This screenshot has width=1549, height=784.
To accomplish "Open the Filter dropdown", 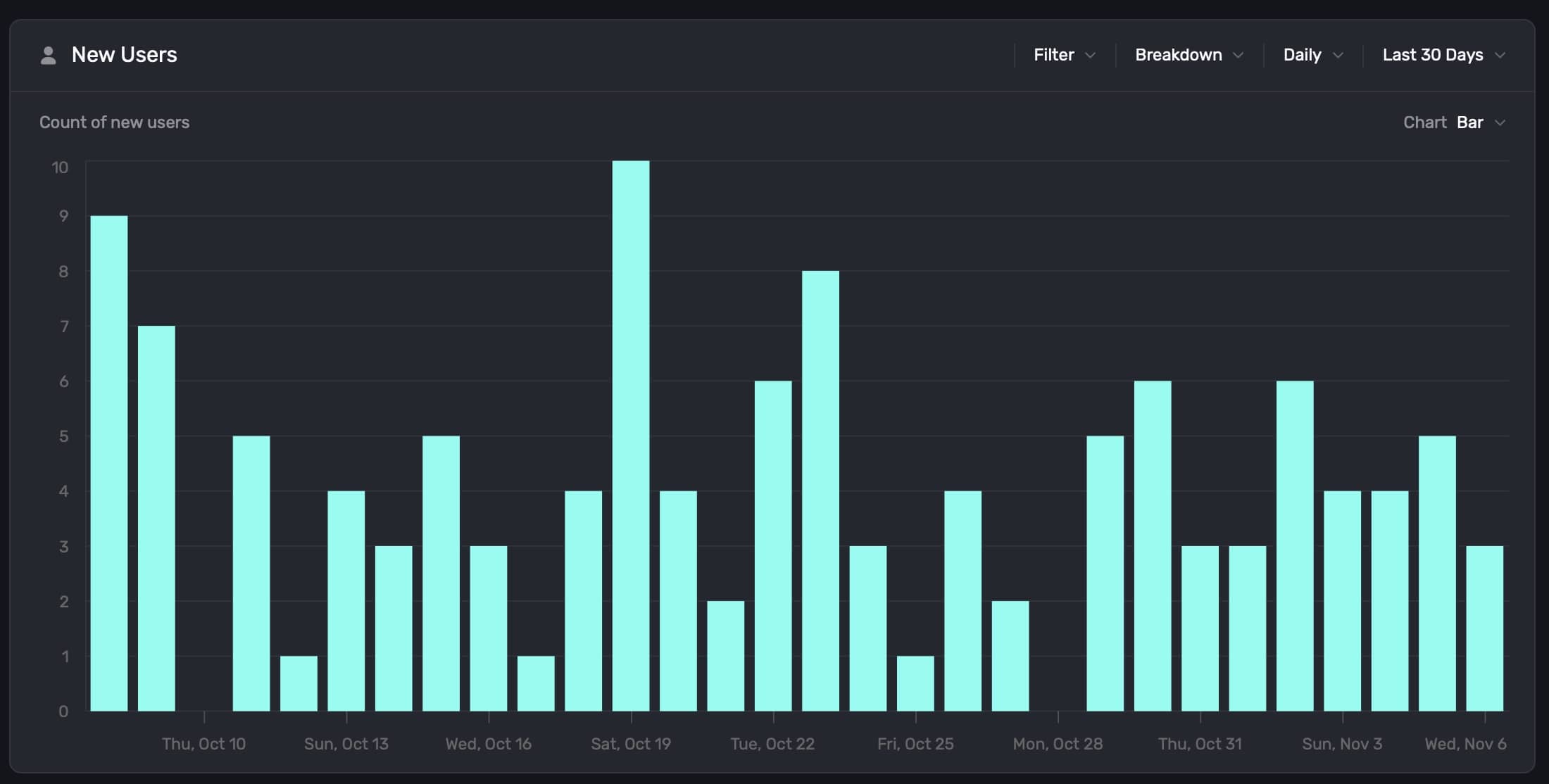I will (x=1054, y=55).
